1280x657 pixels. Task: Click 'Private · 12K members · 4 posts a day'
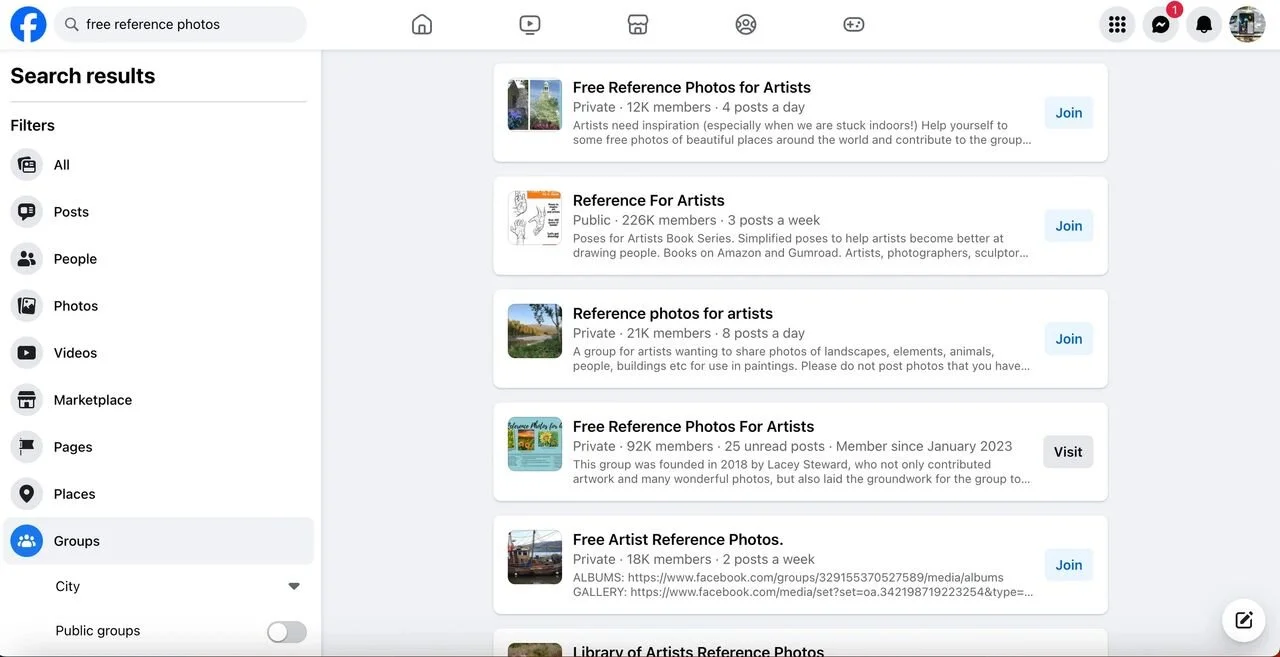point(689,107)
